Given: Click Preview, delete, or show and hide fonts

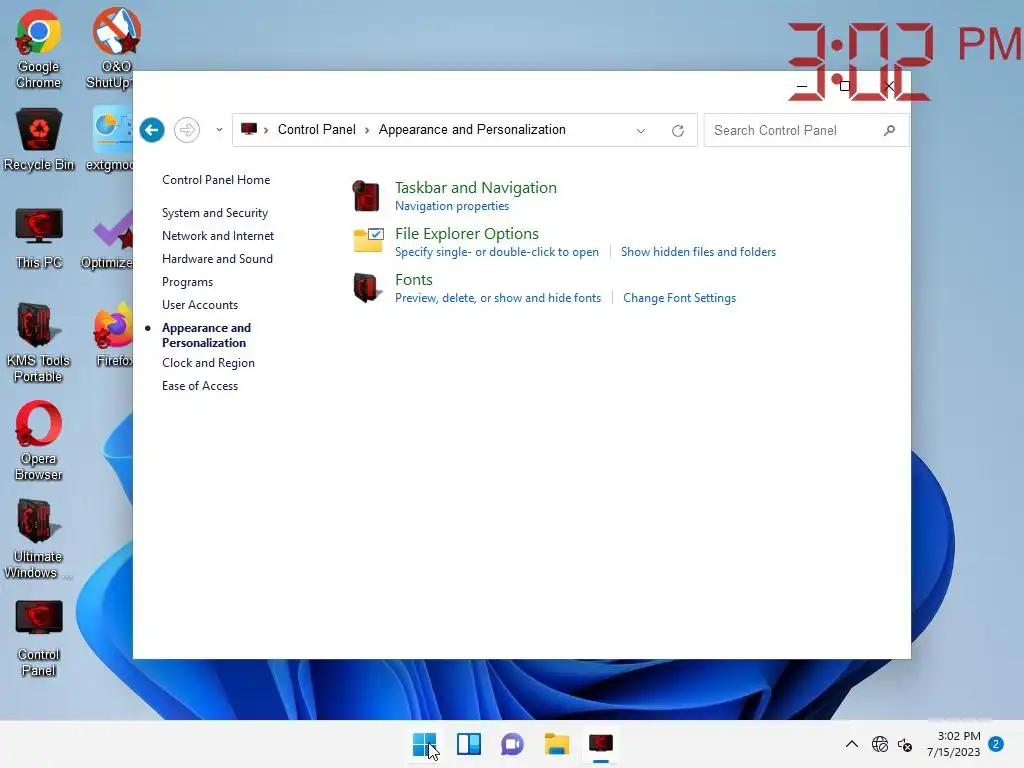Looking at the screenshot, I should [x=498, y=298].
